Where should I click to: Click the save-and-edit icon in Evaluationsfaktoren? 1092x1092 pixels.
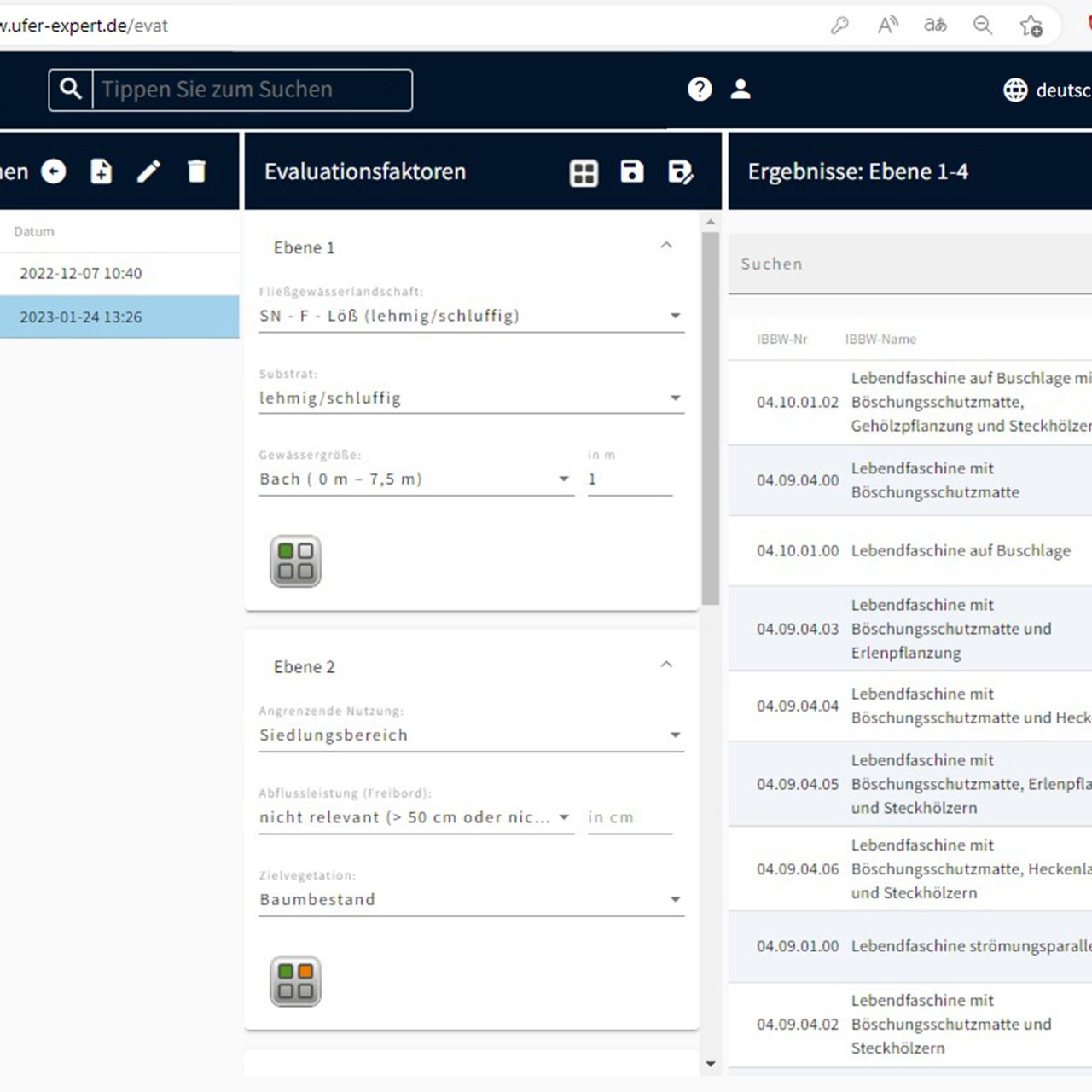[680, 172]
